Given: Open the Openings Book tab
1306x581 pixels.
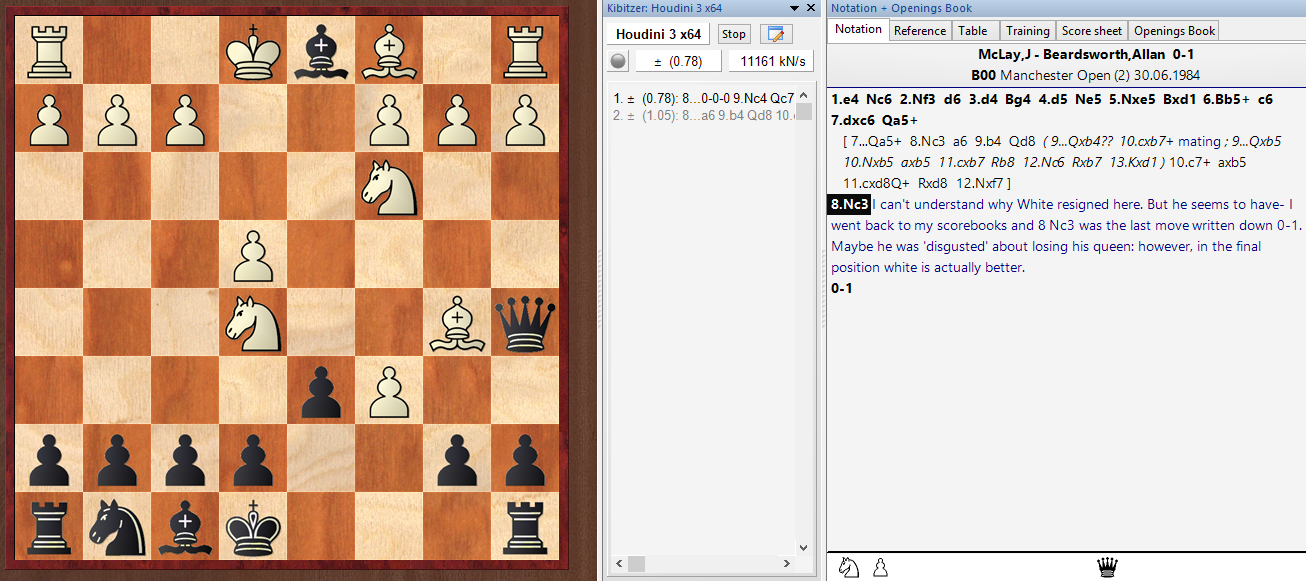Looking at the screenshot, I should coord(1174,30).
